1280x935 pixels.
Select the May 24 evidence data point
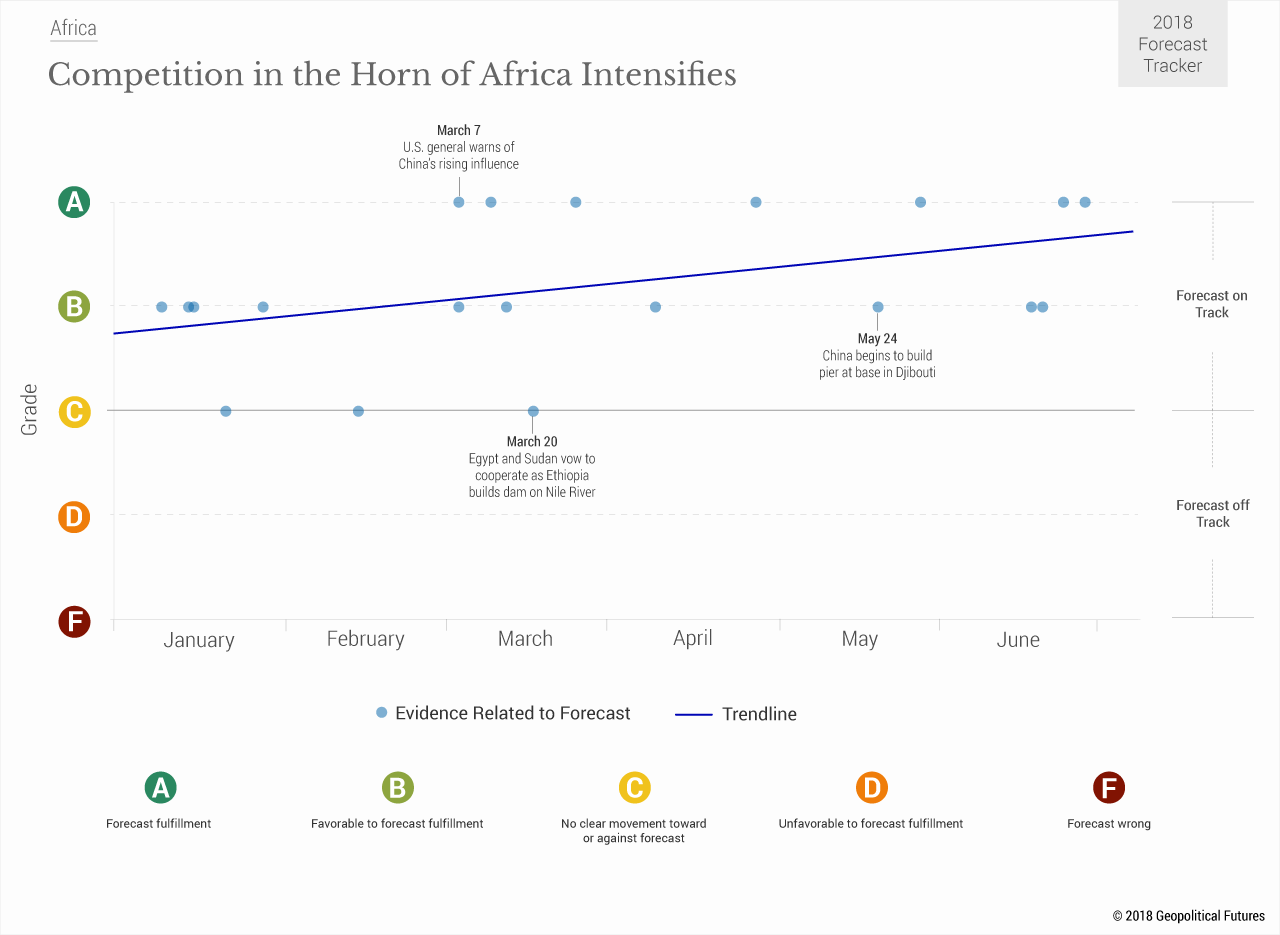click(878, 307)
